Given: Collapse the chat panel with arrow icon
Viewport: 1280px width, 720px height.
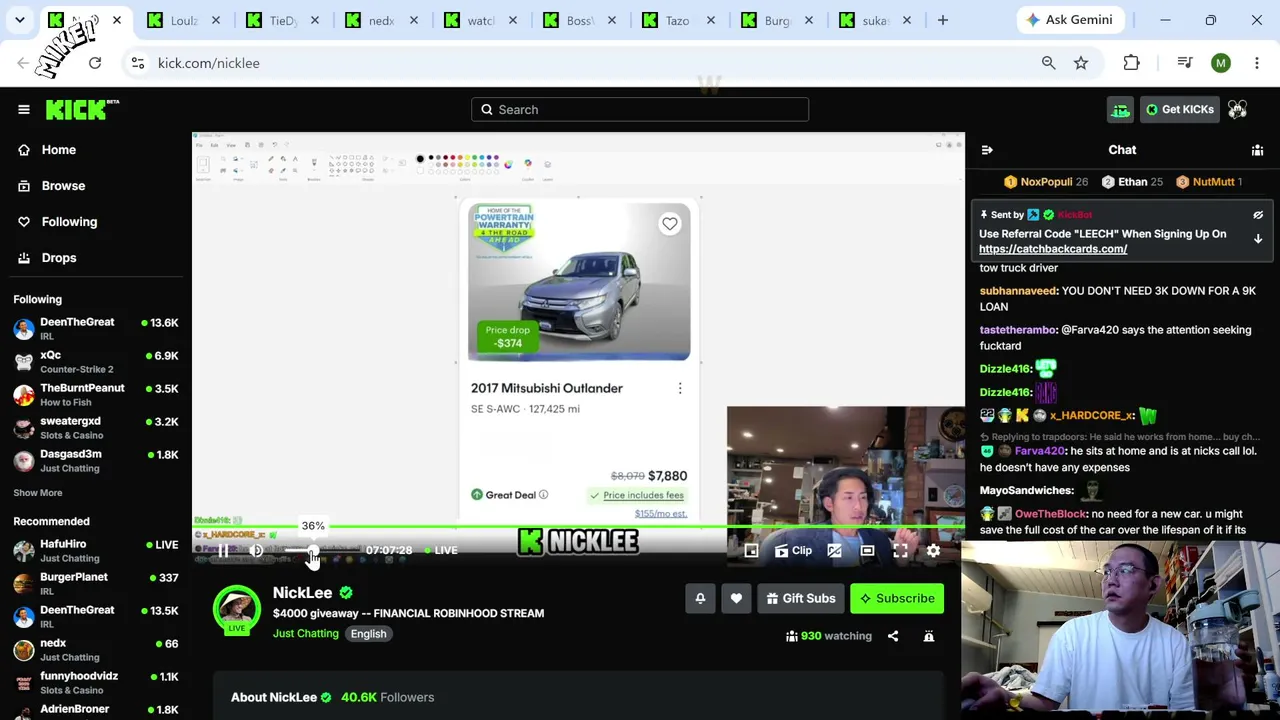Looking at the screenshot, I should (x=987, y=150).
